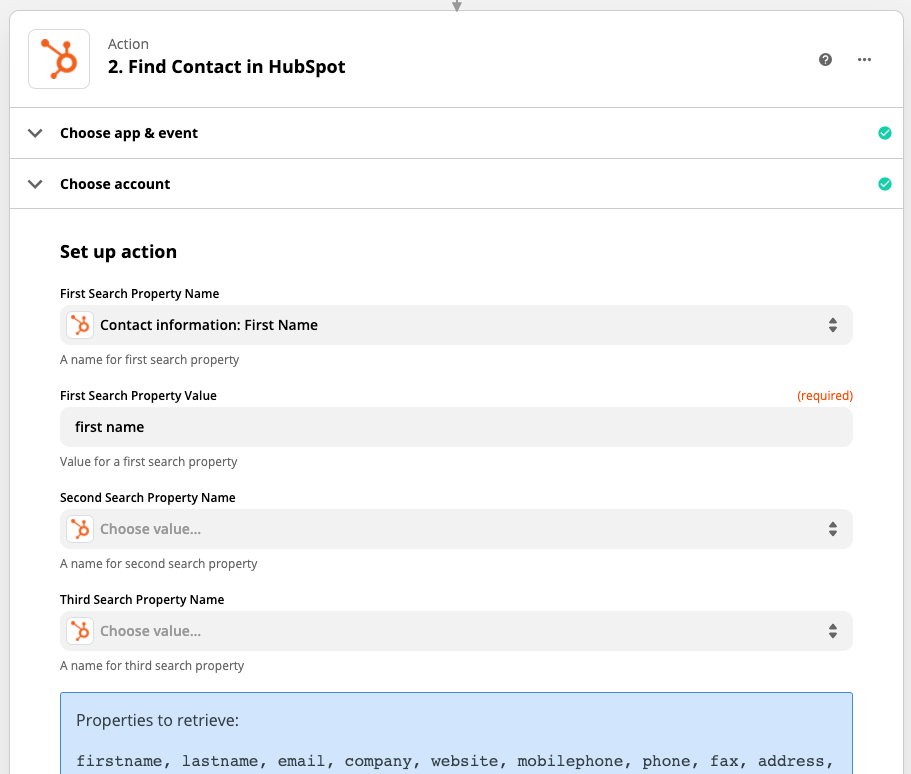
Task: Open First Search Property Name dropdown arrows
Action: tap(833, 325)
